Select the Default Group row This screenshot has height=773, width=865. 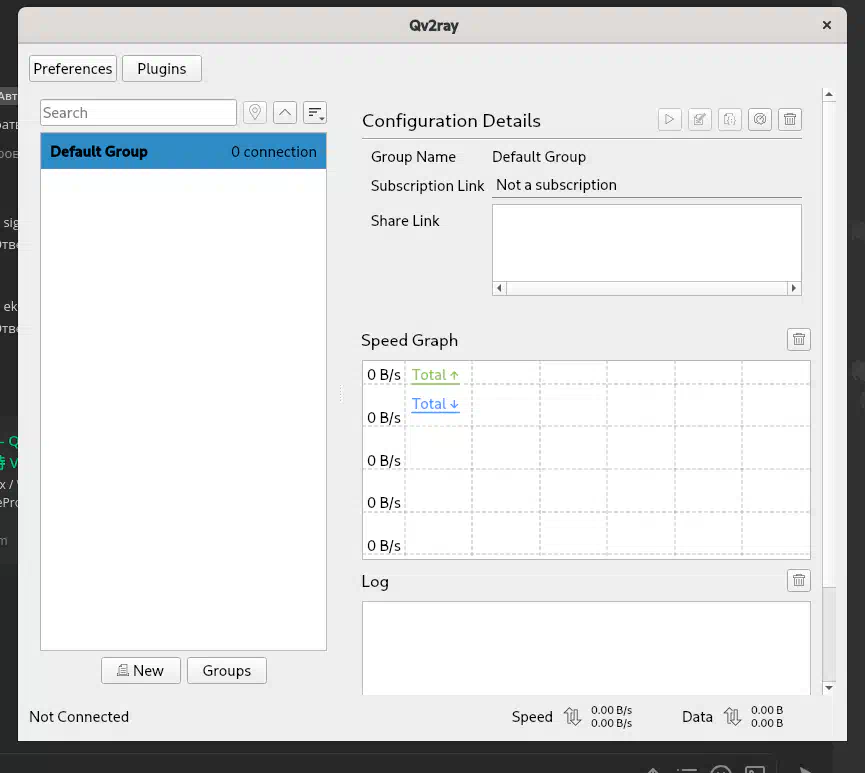(183, 151)
